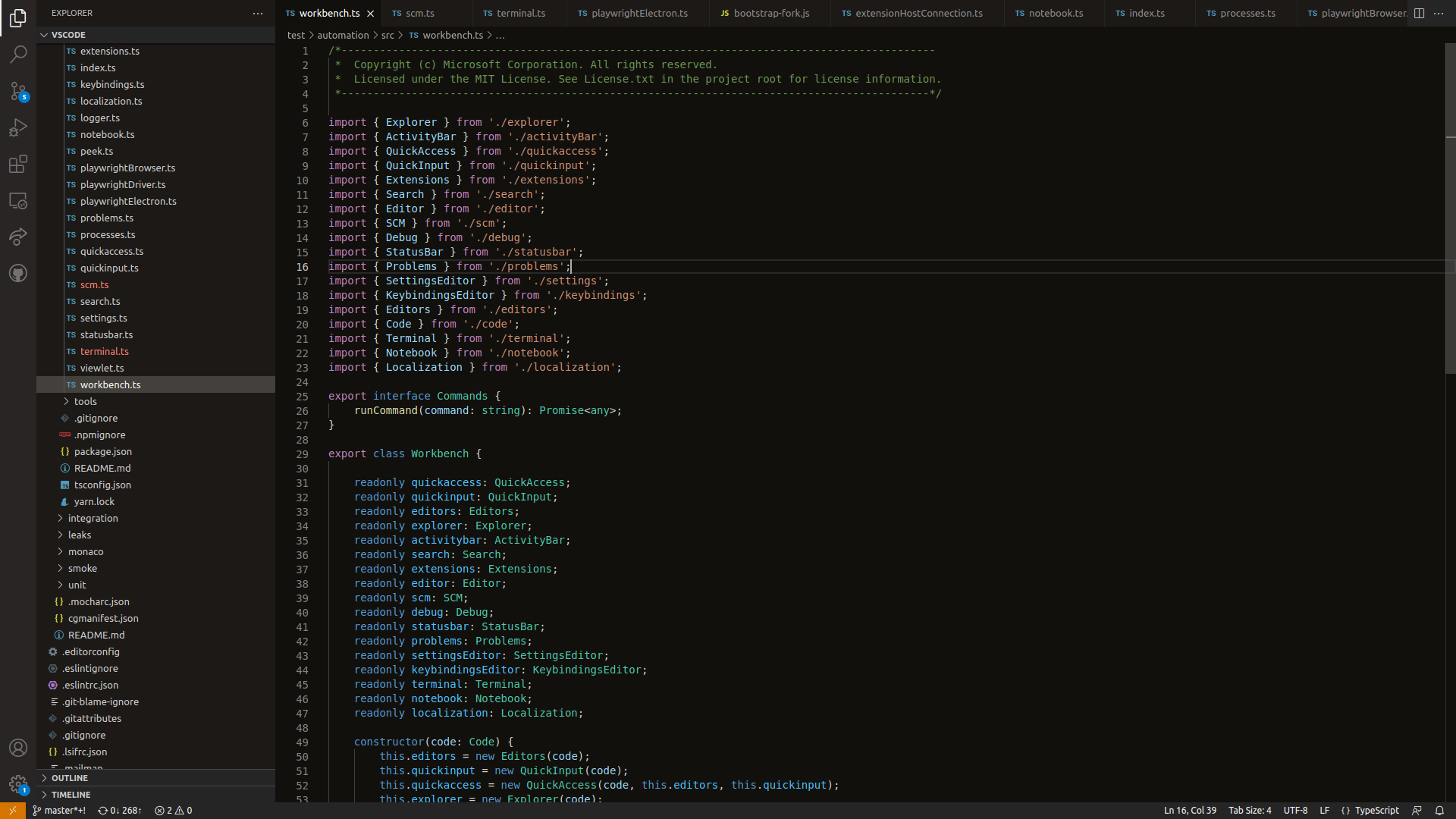The height and width of the screenshot is (819, 1456).
Task: Expand the OUTLINE section
Action: (70, 778)
